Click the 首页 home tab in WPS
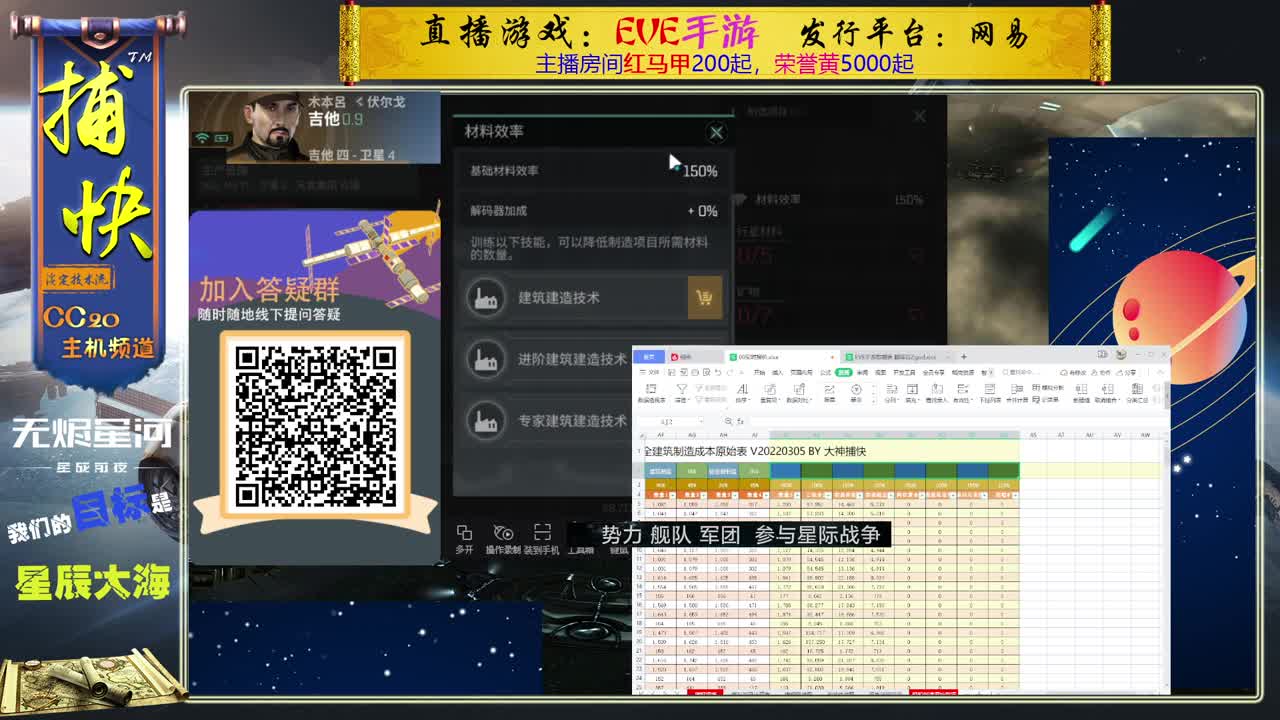The height and width of the screenshot is (720, 1280). coord(649,356)
